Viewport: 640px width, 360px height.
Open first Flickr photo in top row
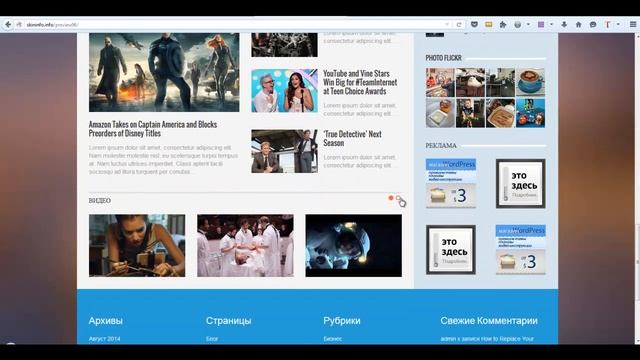tap(440, 82)
